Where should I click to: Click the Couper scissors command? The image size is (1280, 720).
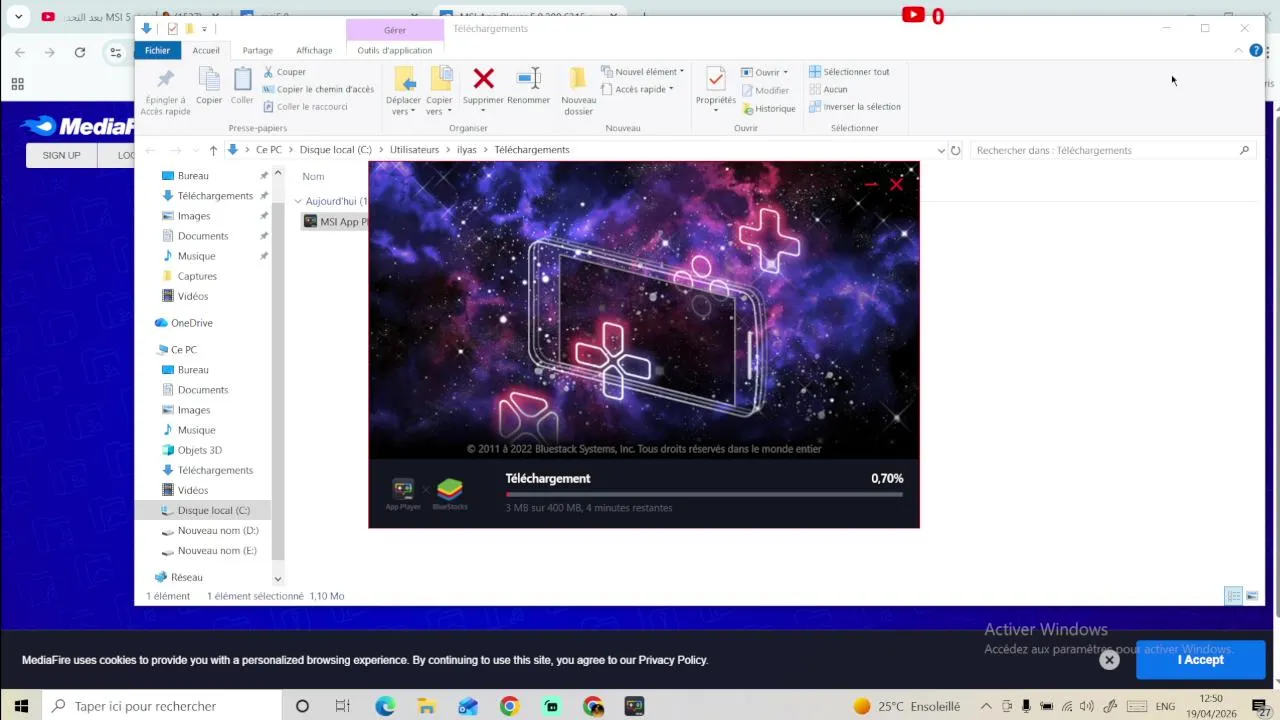(x=284, y=72)
